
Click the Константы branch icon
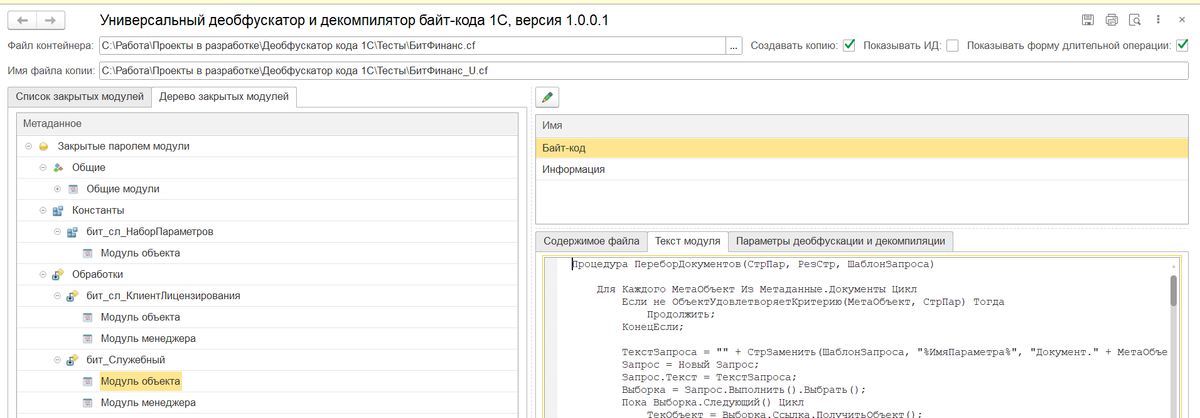[x=58, y=211]
